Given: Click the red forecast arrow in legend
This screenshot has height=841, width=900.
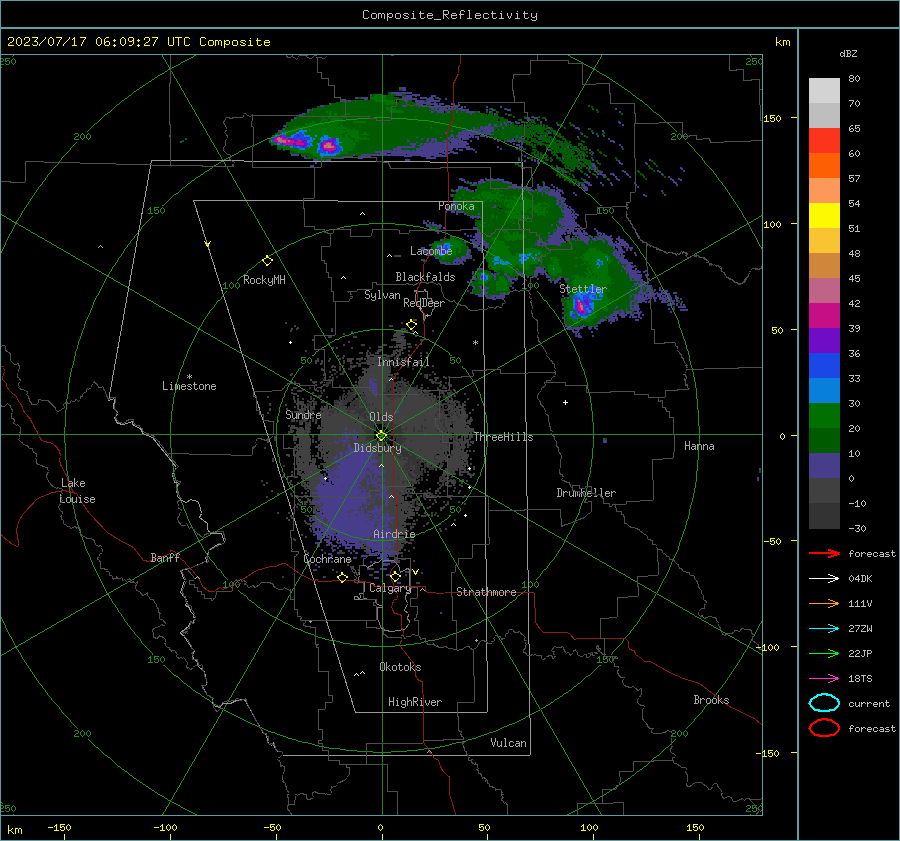Looking at the screenshot, I should 824,553.
